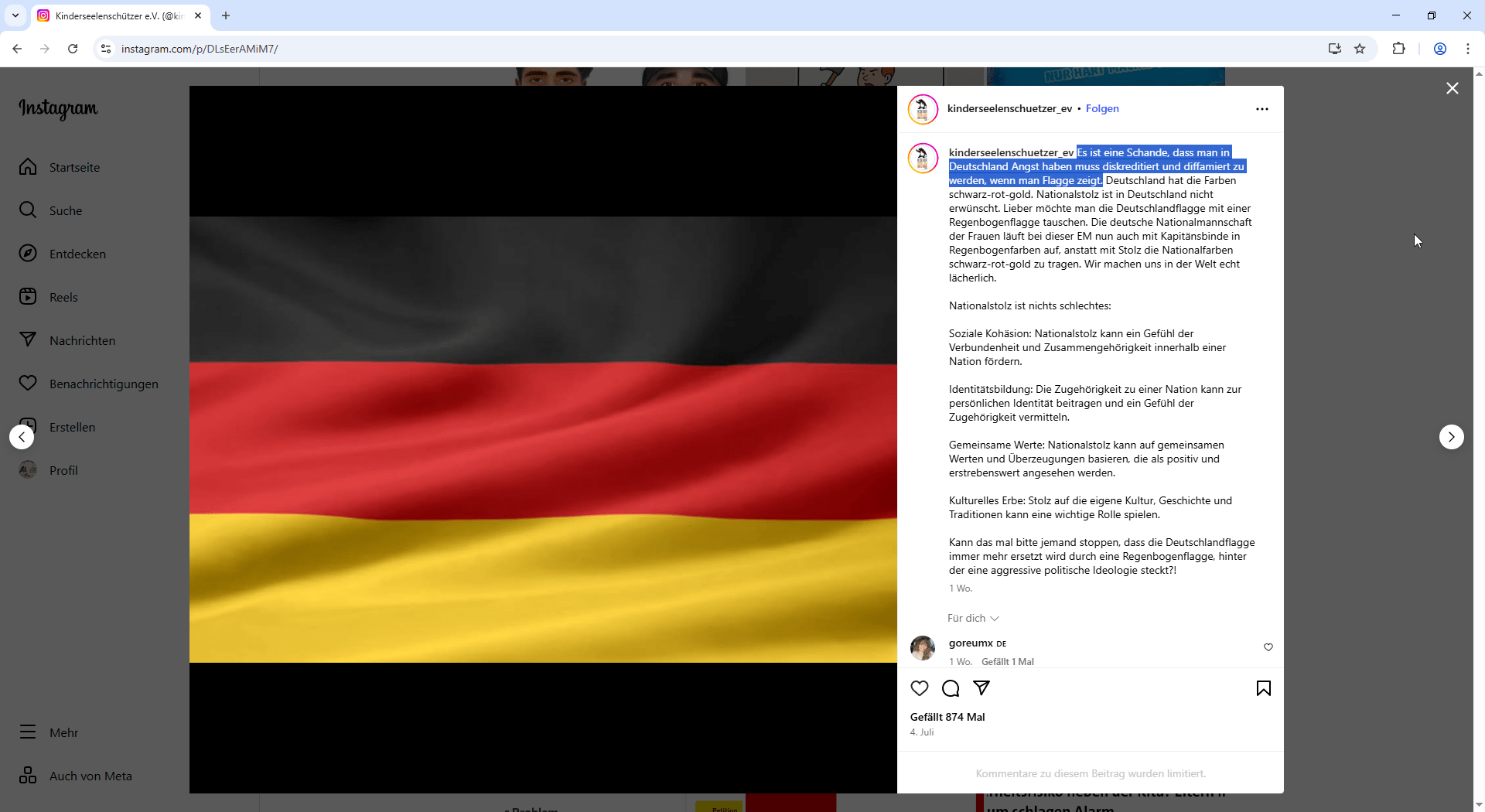Screen dimensions: 1485x812
Task: Click install app icon in address bar
Action: coord(1335,49)
